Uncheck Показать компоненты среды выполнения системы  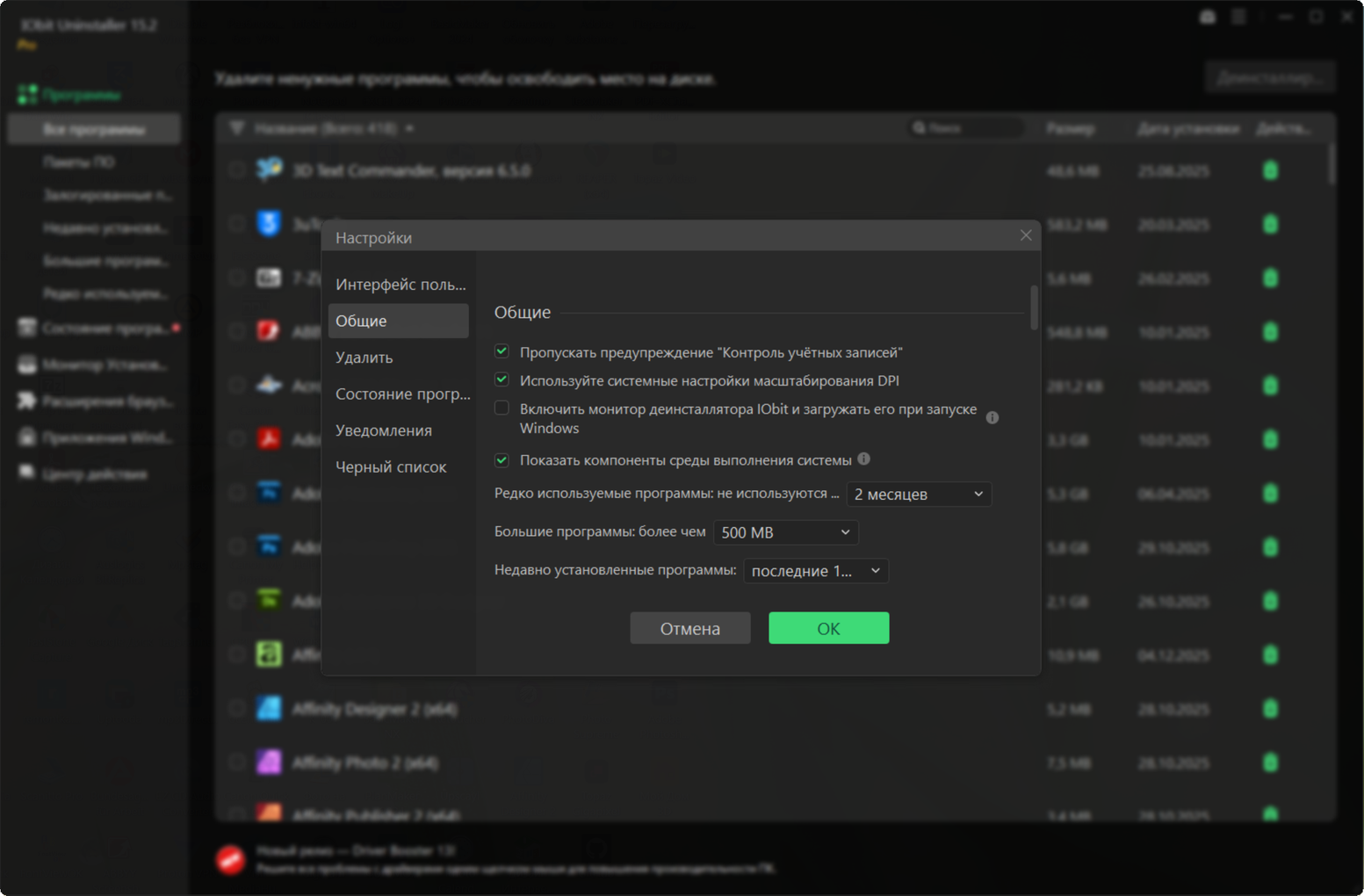pyautogui.click(x=502, y=459)
